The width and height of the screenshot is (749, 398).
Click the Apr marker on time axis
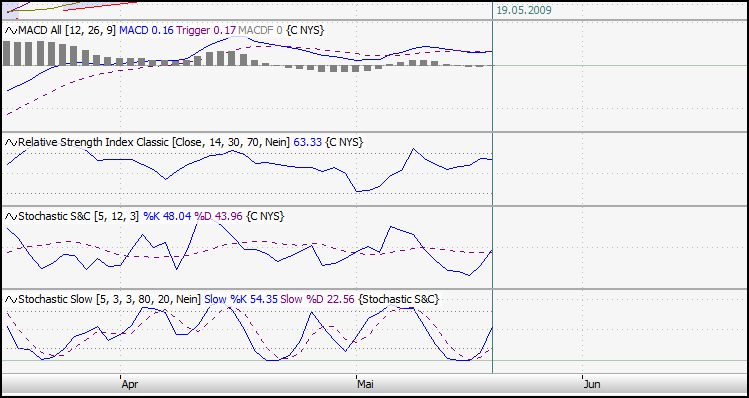point(130,384)
